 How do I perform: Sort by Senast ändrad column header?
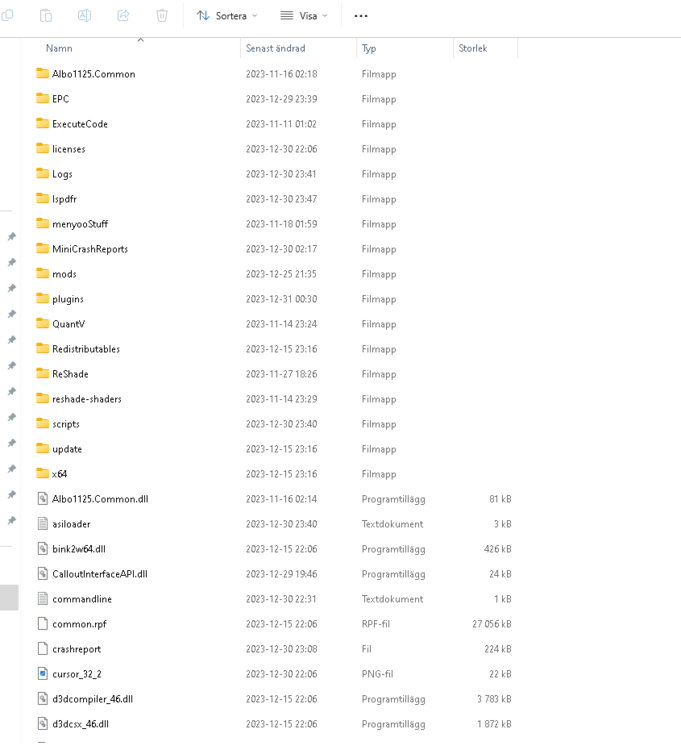click(x=275, y=48)
